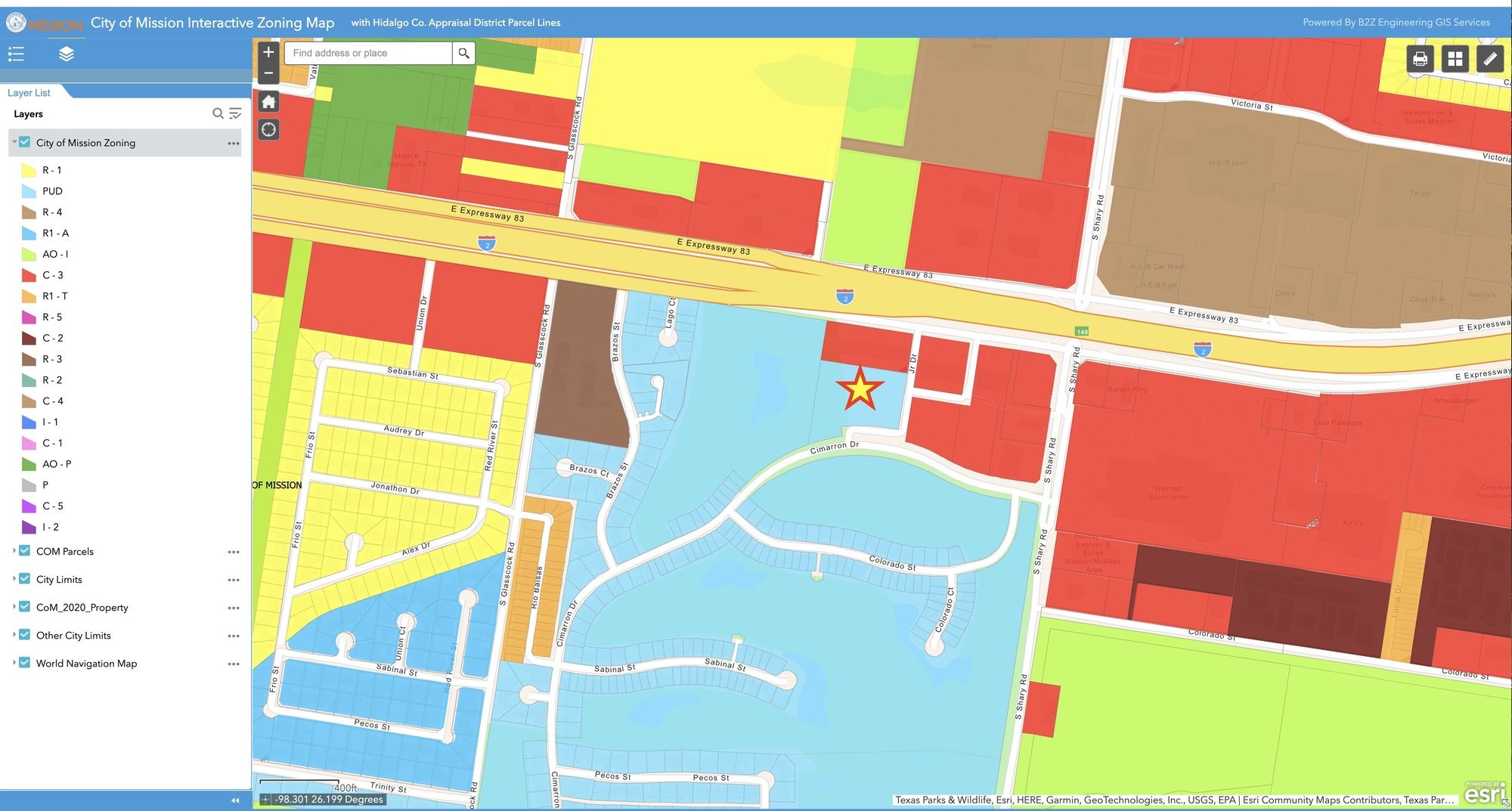The width and height of the screenshot is (1512, 811).
Task: Open the basemap gallery grid icon
Action: pos(1455,59)
